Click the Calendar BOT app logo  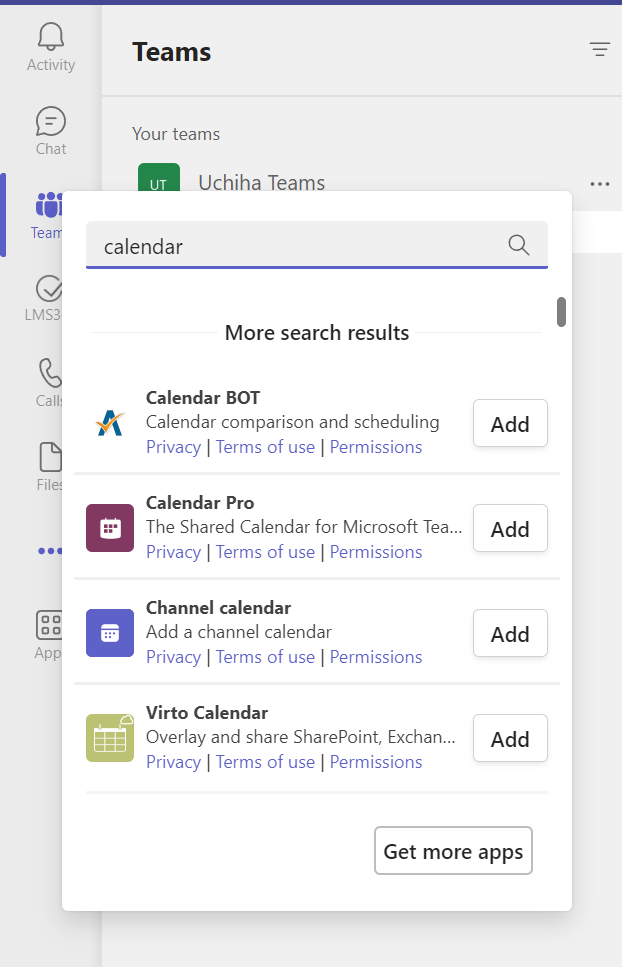109,423
